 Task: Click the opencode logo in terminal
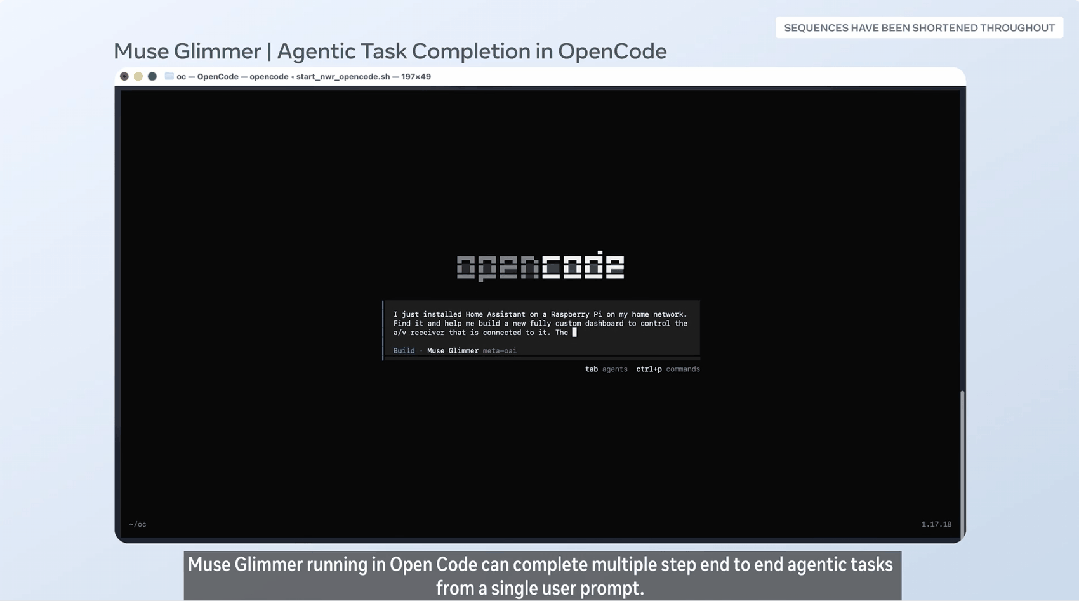540,266
